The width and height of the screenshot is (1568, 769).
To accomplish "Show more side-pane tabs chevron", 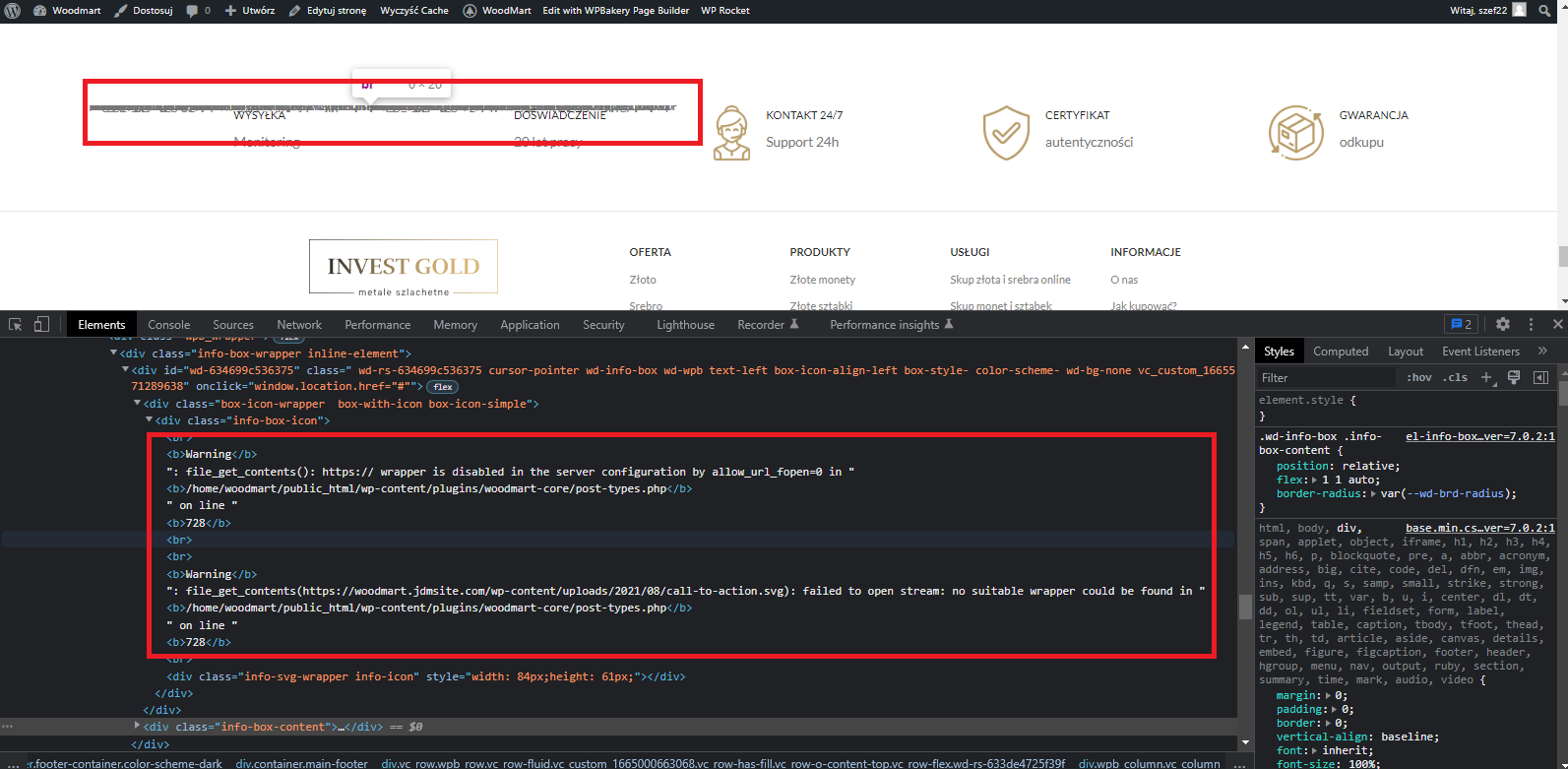I will click(x=1542, y=351).
